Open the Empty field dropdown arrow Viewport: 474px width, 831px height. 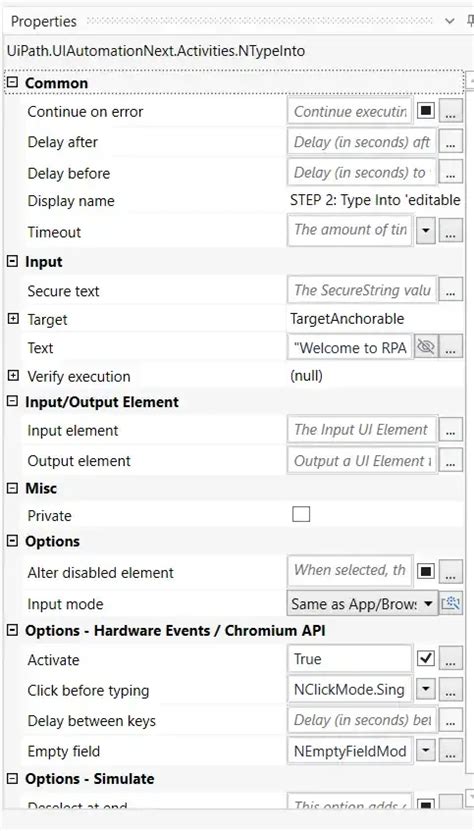[426, 752]
